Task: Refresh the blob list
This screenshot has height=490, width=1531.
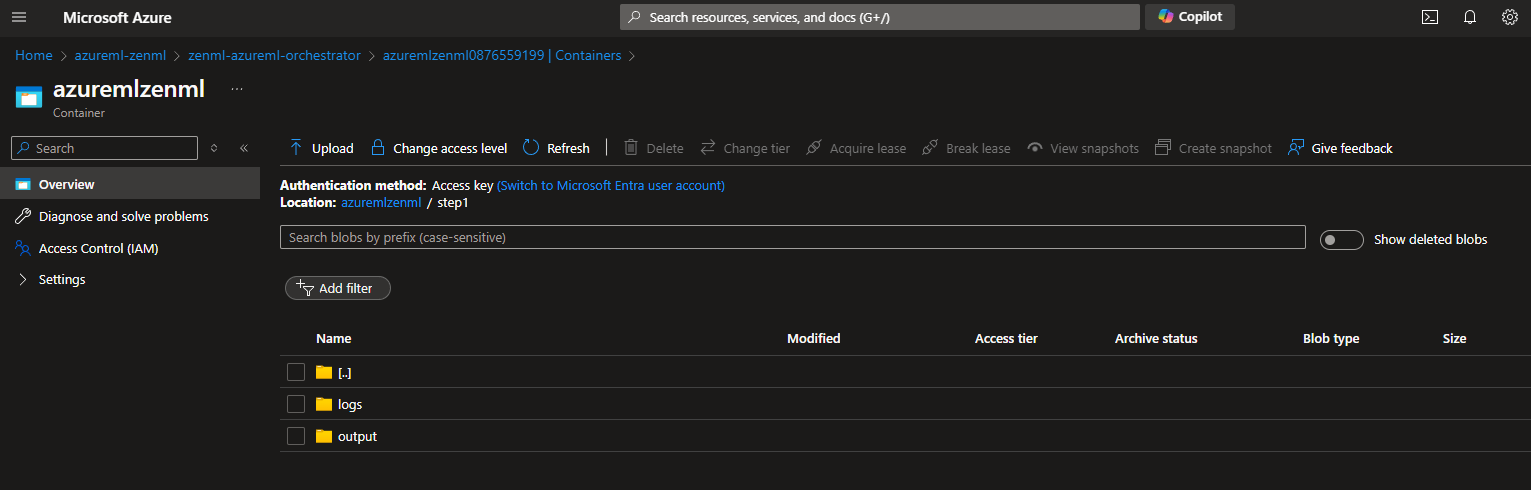Action: (557, 148)
